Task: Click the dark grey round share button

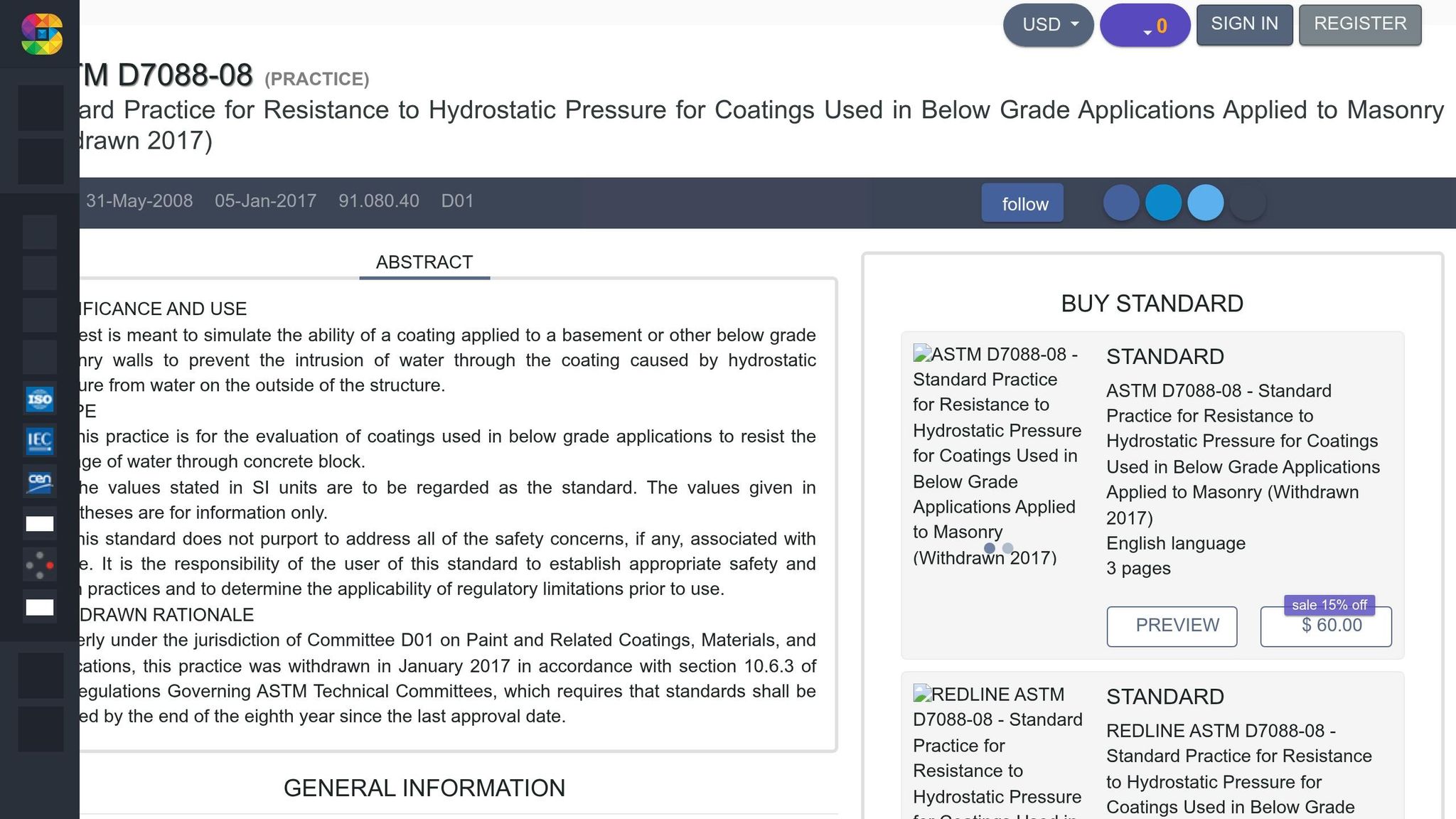Action: pos(1248,203)
